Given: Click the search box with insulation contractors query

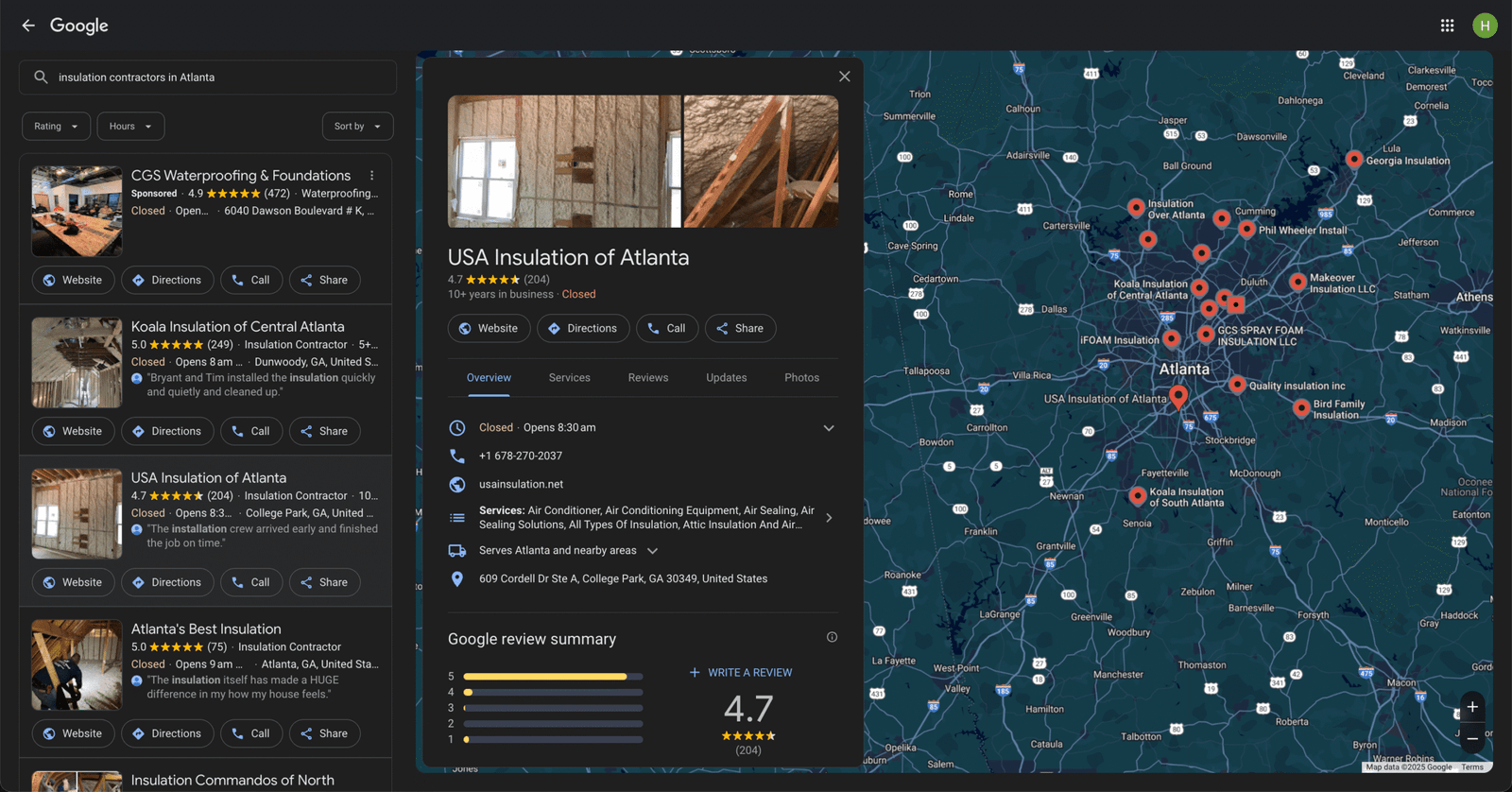Looking at the screenshot, I should coord(208,77).
